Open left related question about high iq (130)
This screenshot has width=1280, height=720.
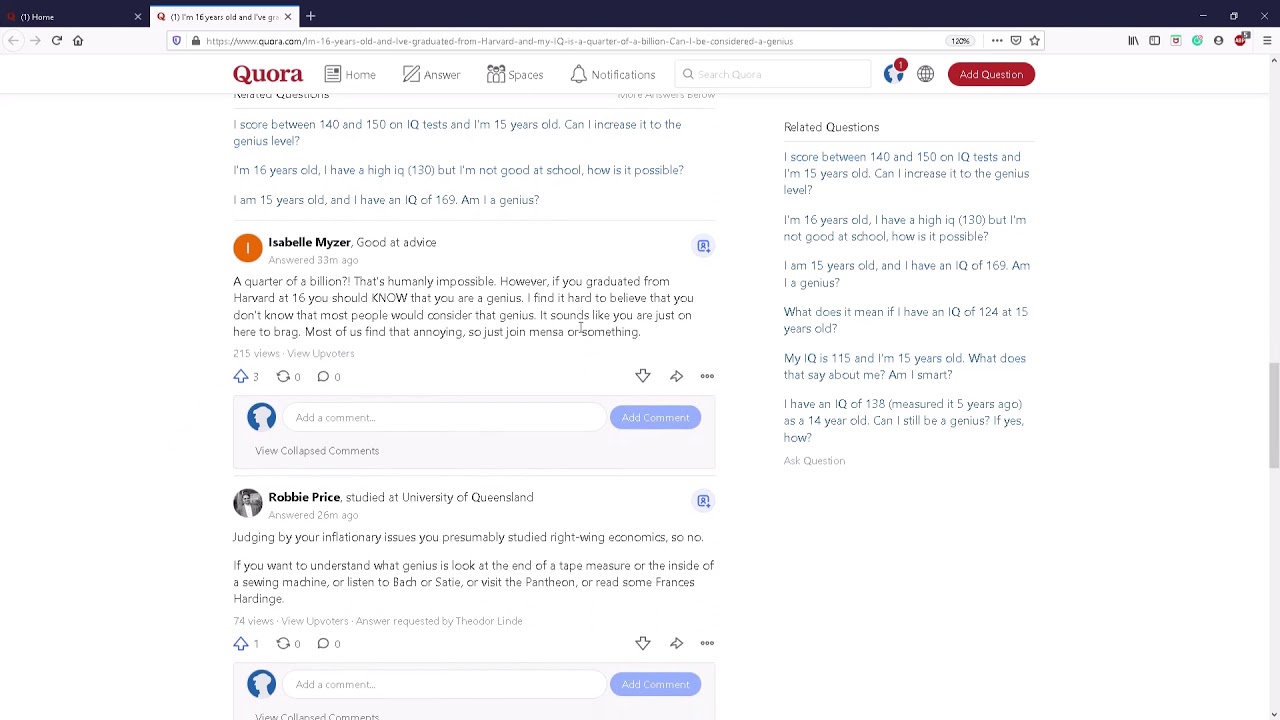pyautogui.click(x=458, y=170)
